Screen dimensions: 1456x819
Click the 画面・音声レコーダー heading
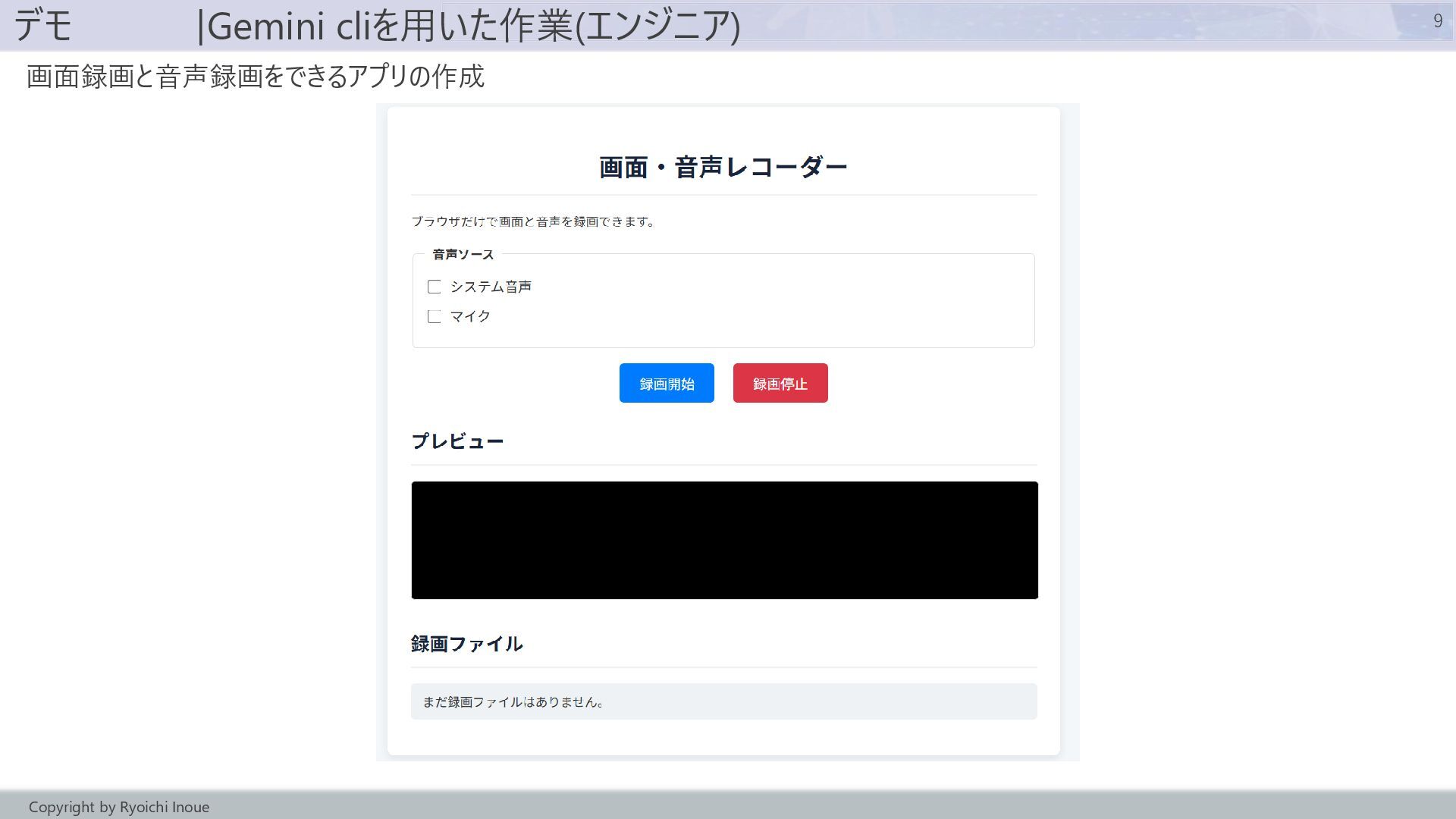coord(723,167)
